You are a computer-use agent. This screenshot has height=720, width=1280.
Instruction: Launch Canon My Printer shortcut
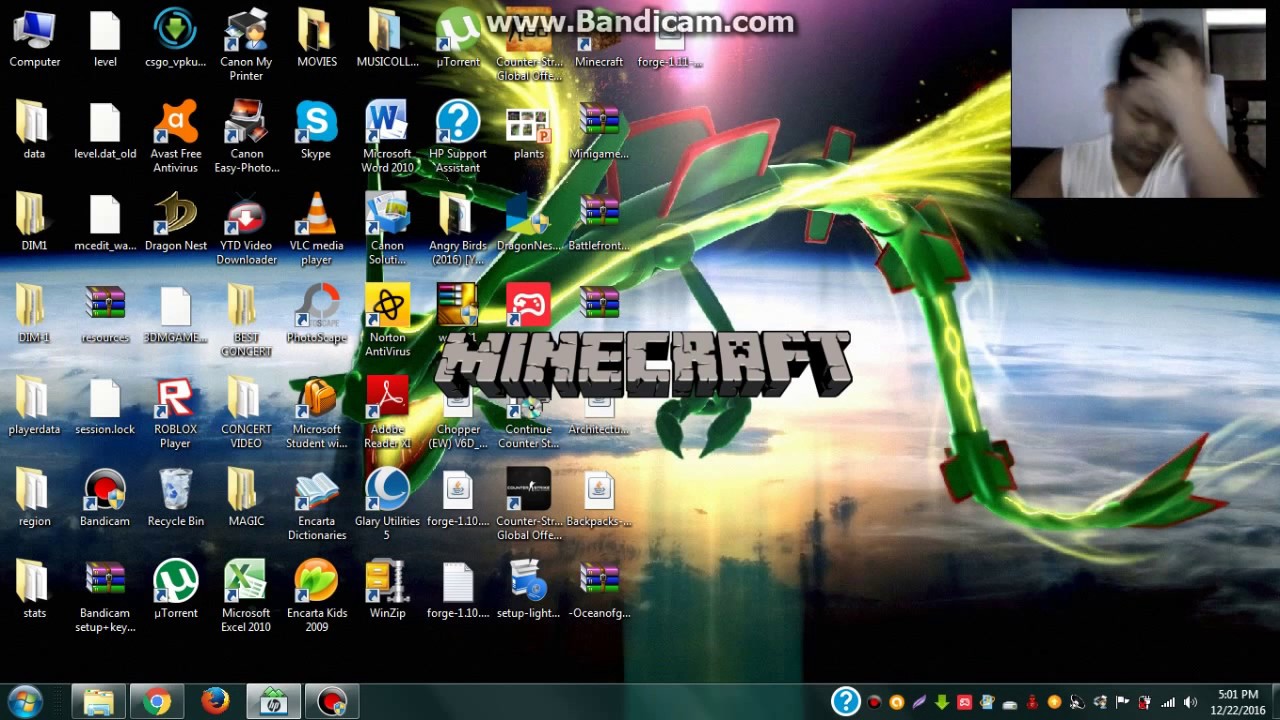(246, 46)
